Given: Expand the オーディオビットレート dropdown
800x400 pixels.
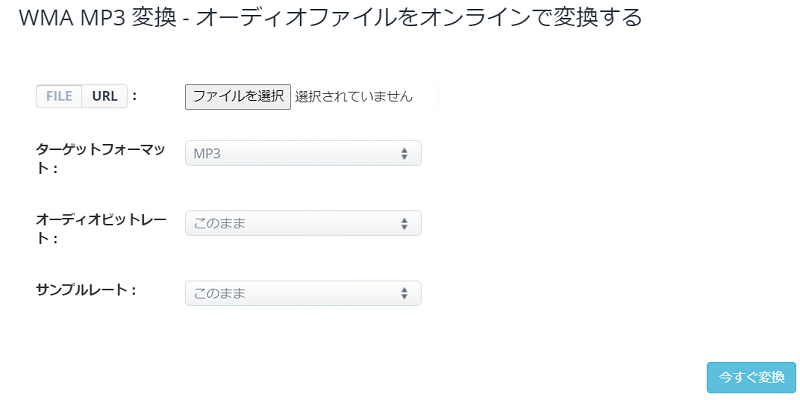Looking at the screenshot, I should [303, 223].
